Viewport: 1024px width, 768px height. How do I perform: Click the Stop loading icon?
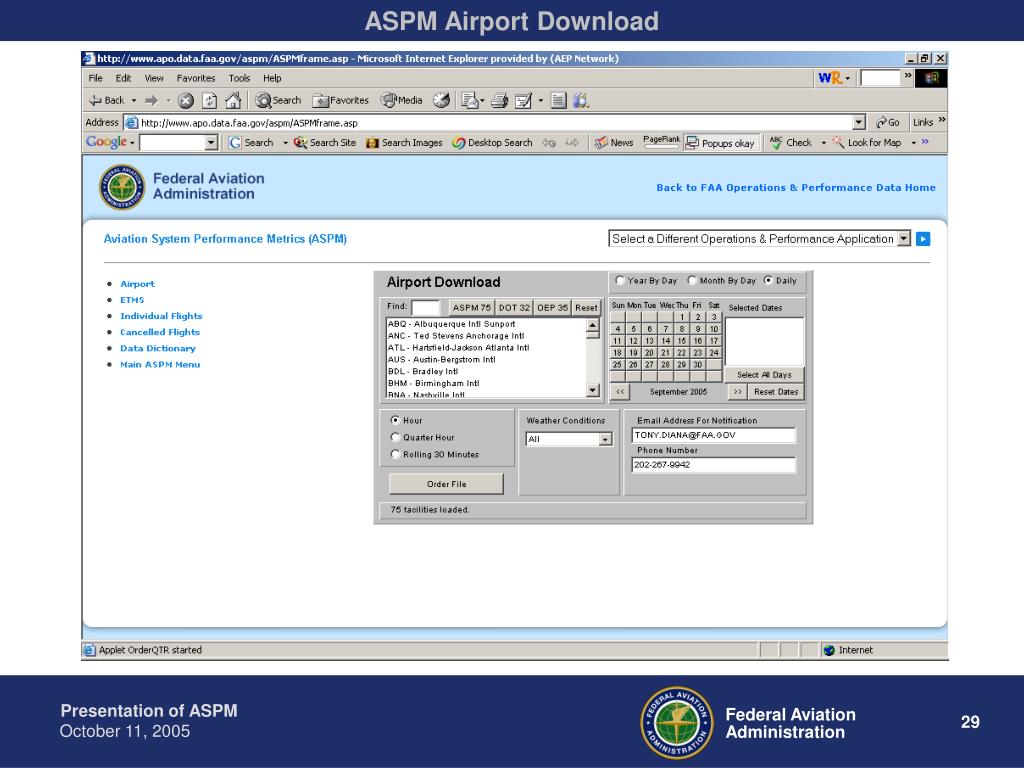(186, 101)
